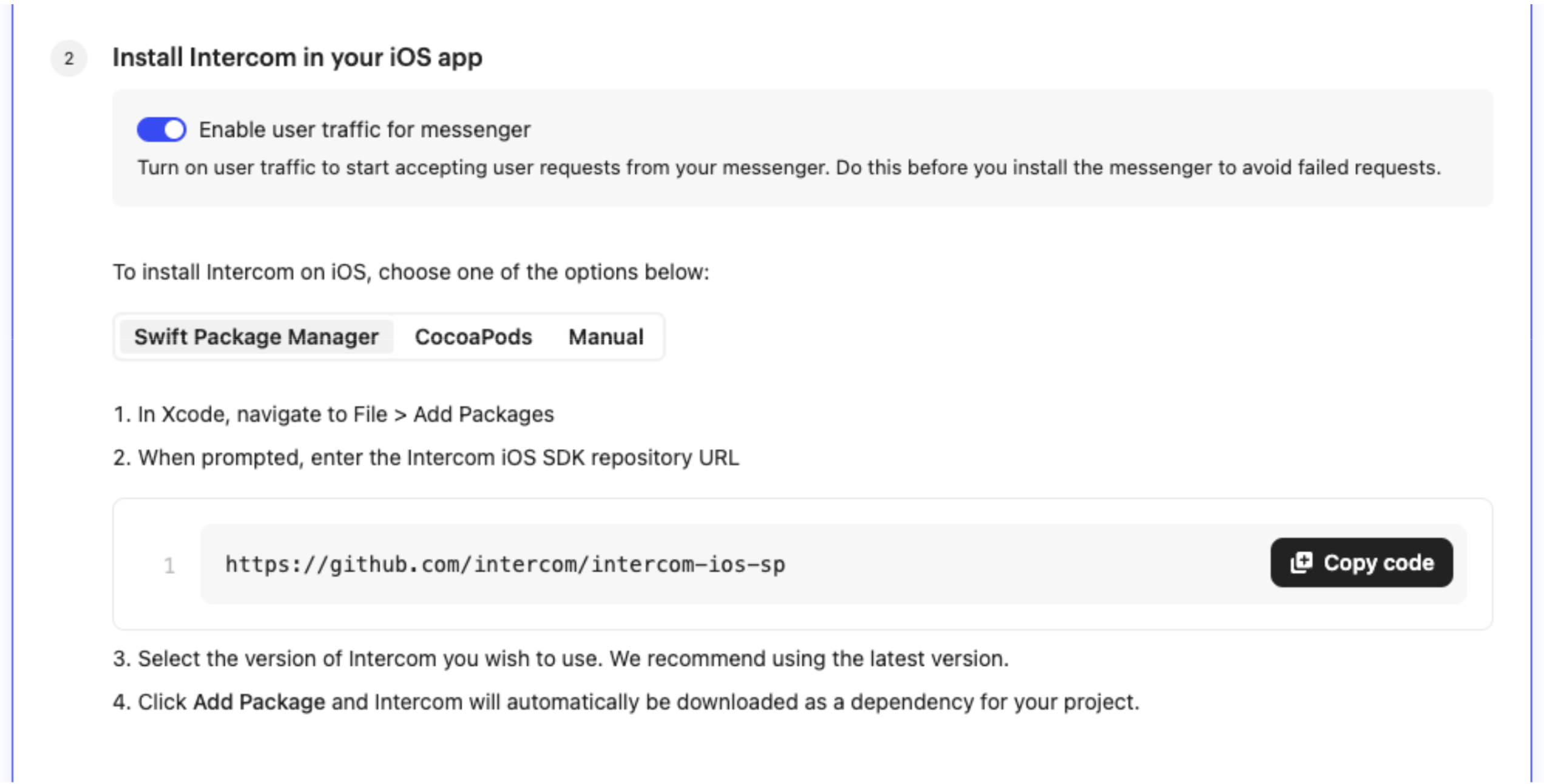Click the Install Intercom in your iOS app heading
This screenshot has height=784, width=1544.
pos(297,58)
